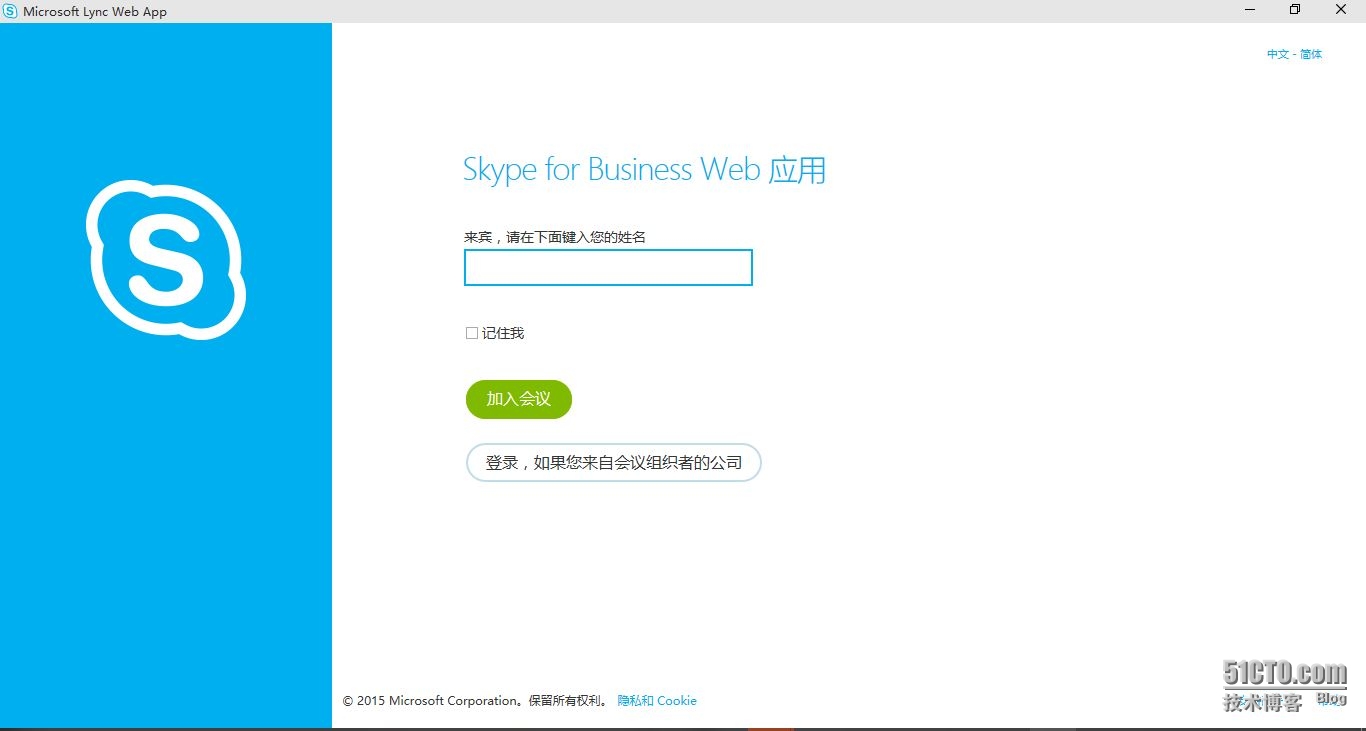Open the 隐私和 Cookie link
Image resolution: width=1366 pixels, height=731 pixels.
coord(657,701)
